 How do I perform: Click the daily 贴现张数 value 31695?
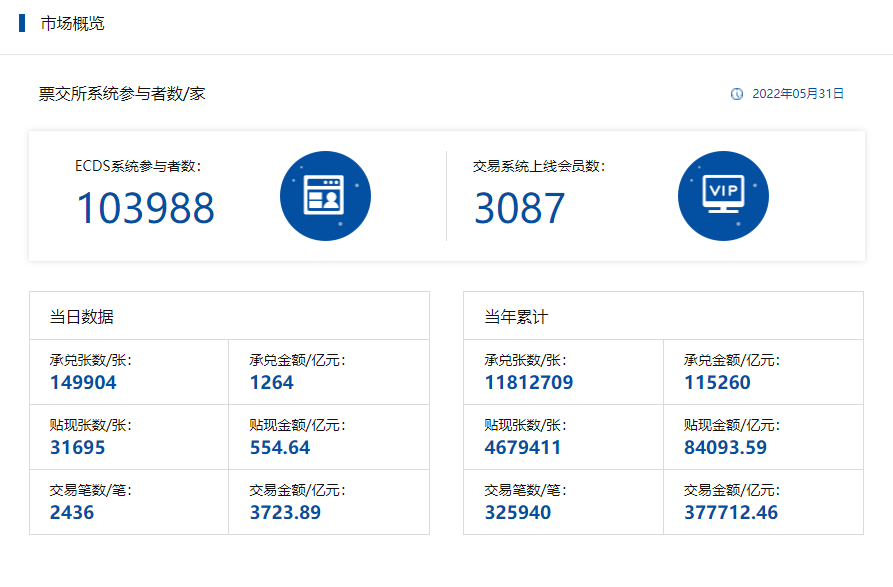tap(77, 447)
